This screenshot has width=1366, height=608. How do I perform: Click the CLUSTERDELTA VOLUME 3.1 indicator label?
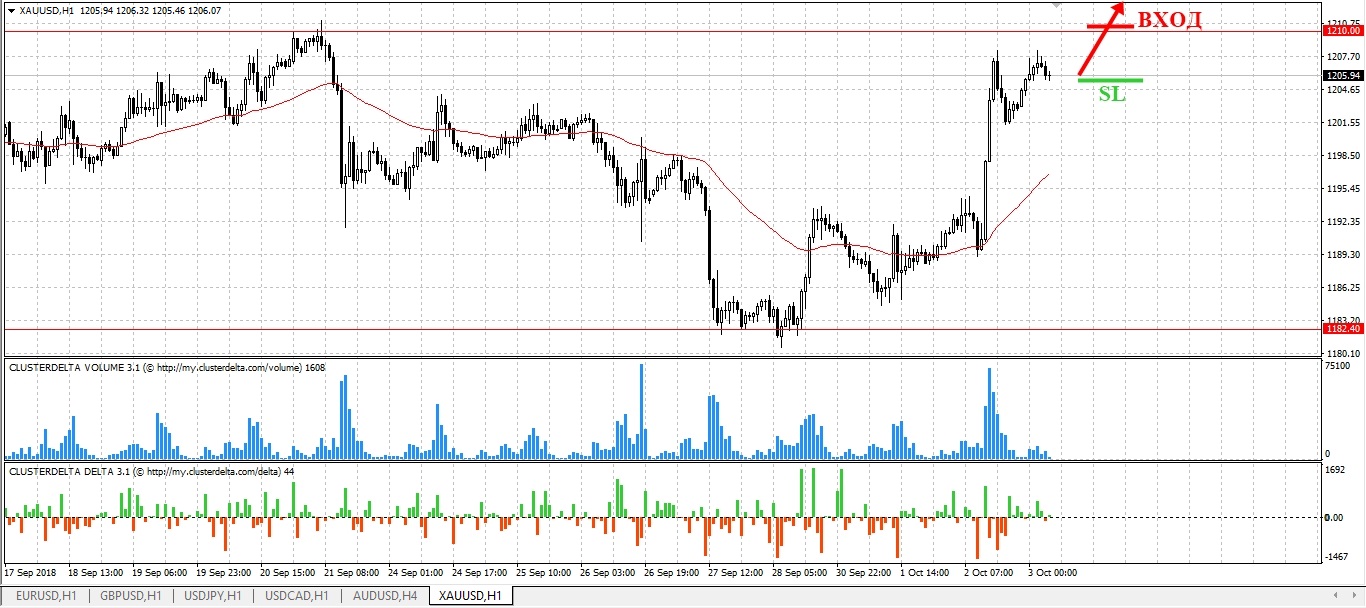(x=166, y=368)
